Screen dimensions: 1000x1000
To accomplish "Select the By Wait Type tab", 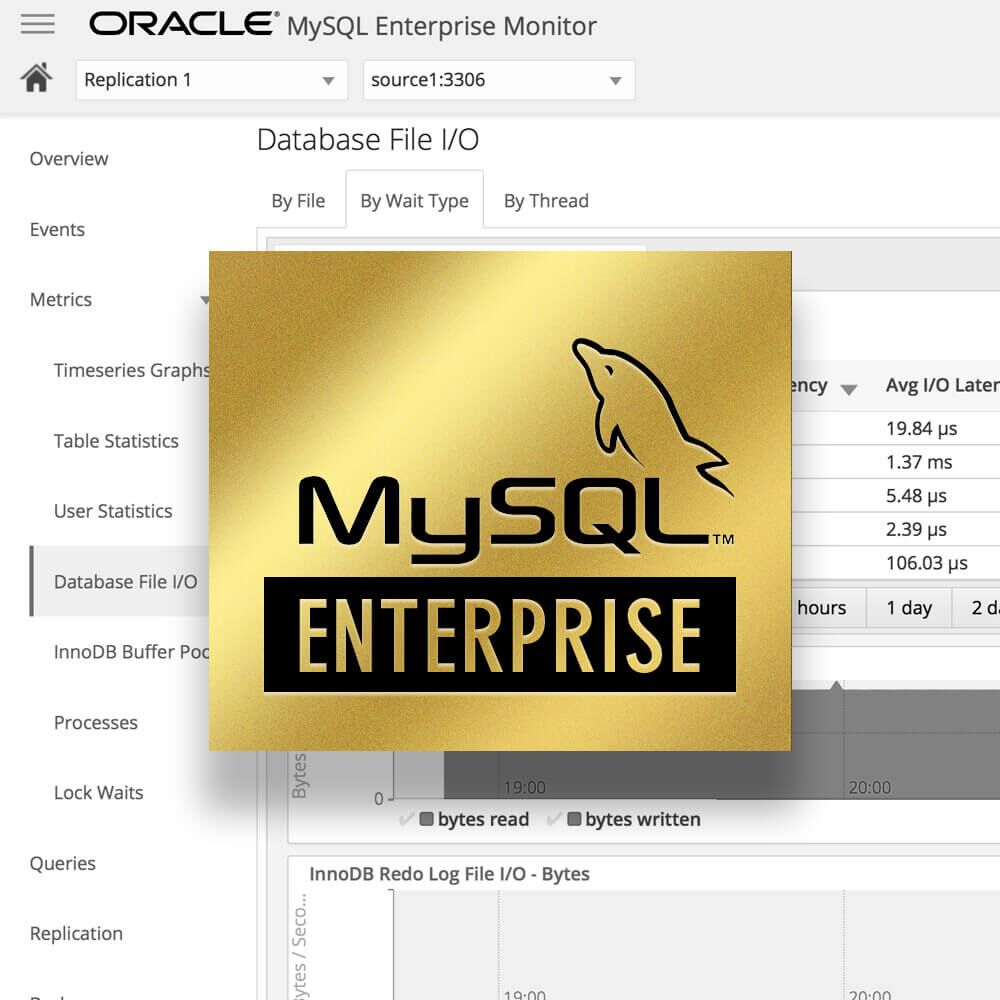I will tap(414, 201).
